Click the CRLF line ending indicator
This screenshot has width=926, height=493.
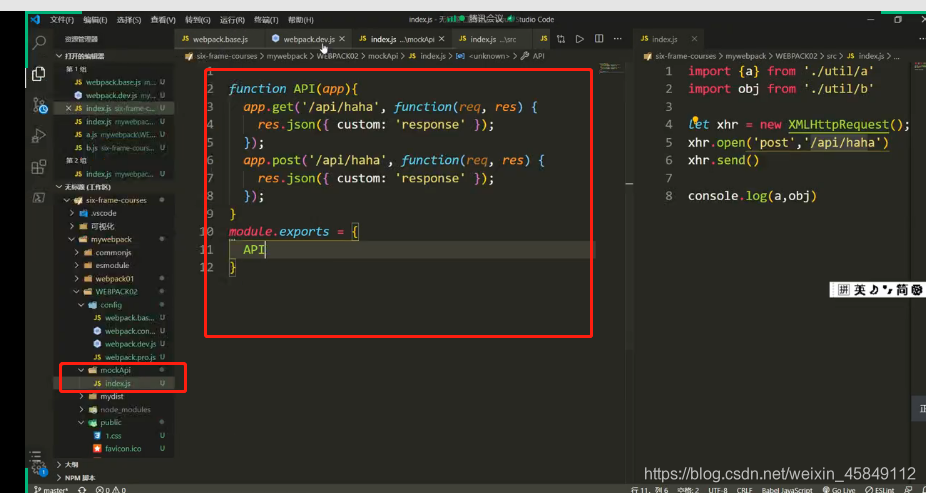(744, 489)
